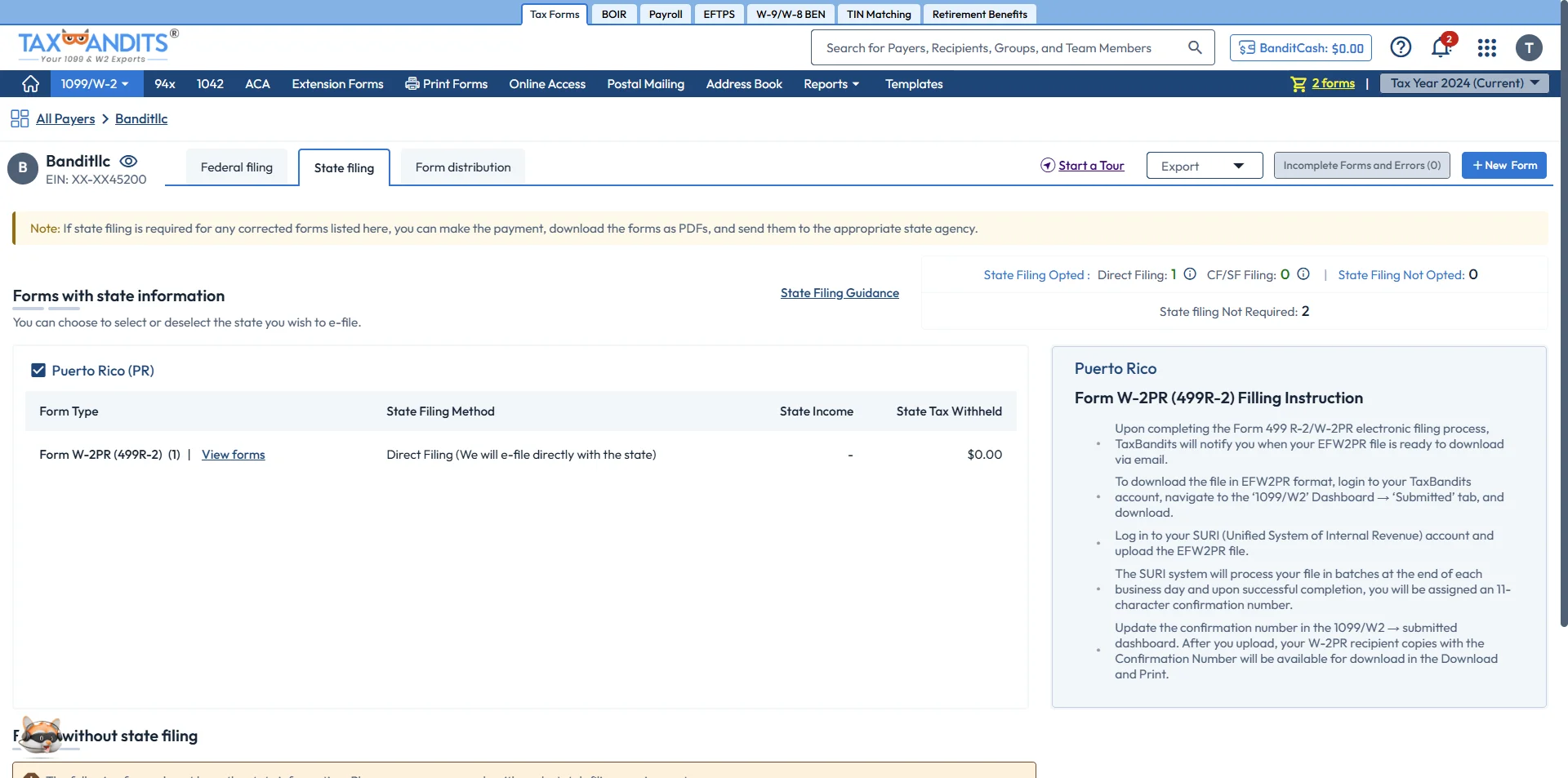Open the Export dropdown
The width and height of the screenshot is (1568, 778).
tap(1205, 166)
